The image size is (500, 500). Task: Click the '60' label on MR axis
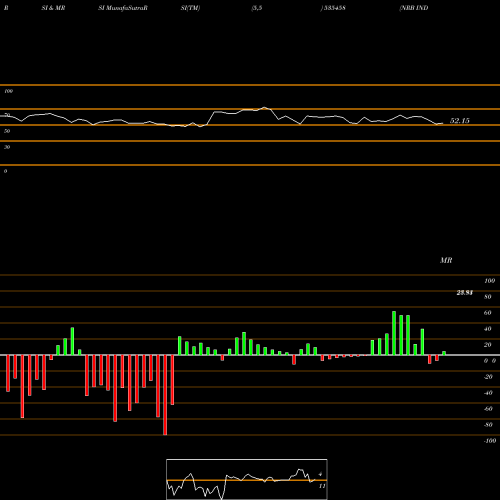[488, 313]
